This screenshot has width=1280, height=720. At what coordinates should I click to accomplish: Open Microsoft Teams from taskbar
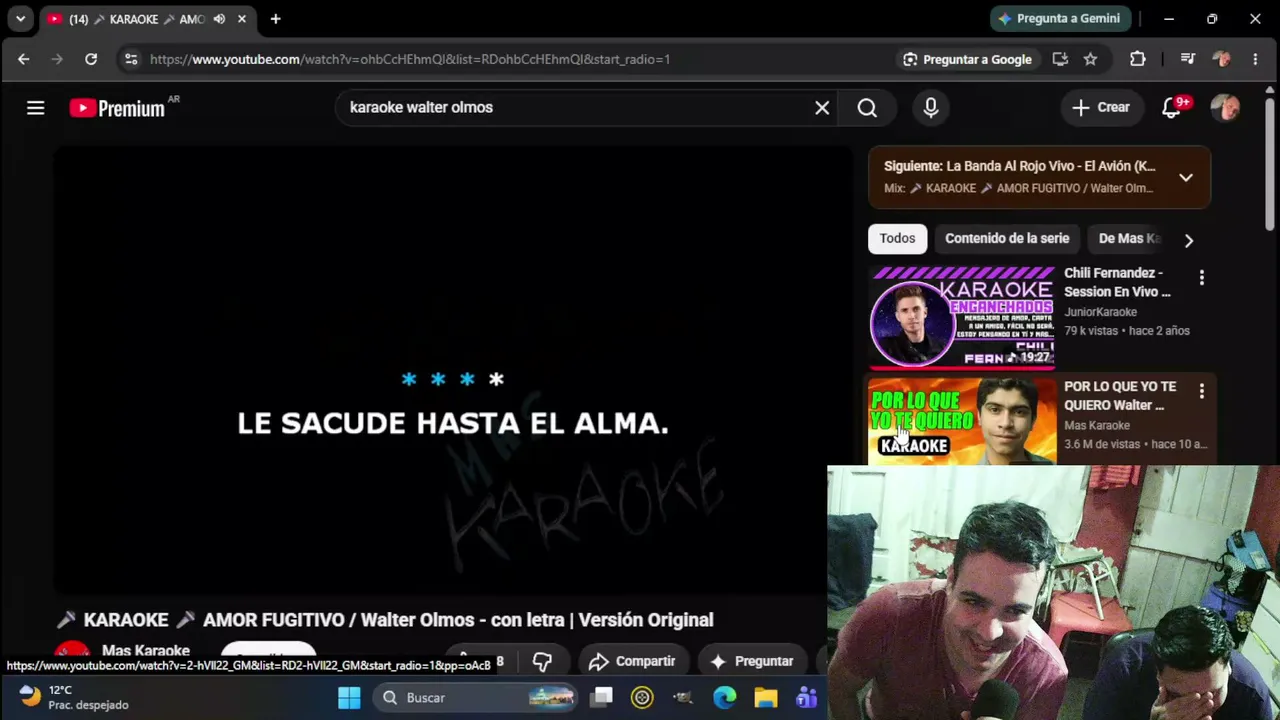click(806, 697)
